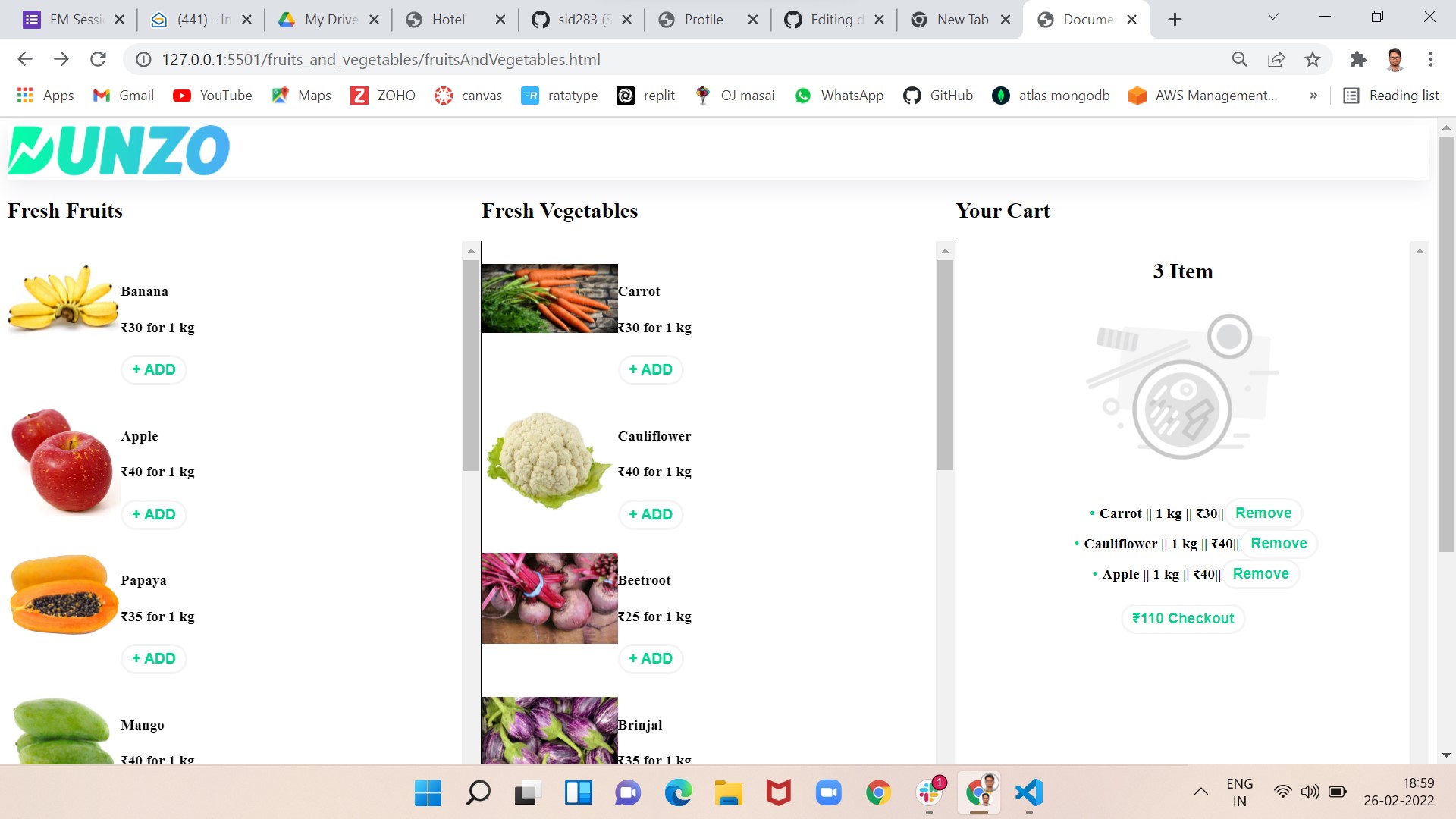Open Chrome menu three-dots
The image size is (1456, 819).
[1430, 59]
